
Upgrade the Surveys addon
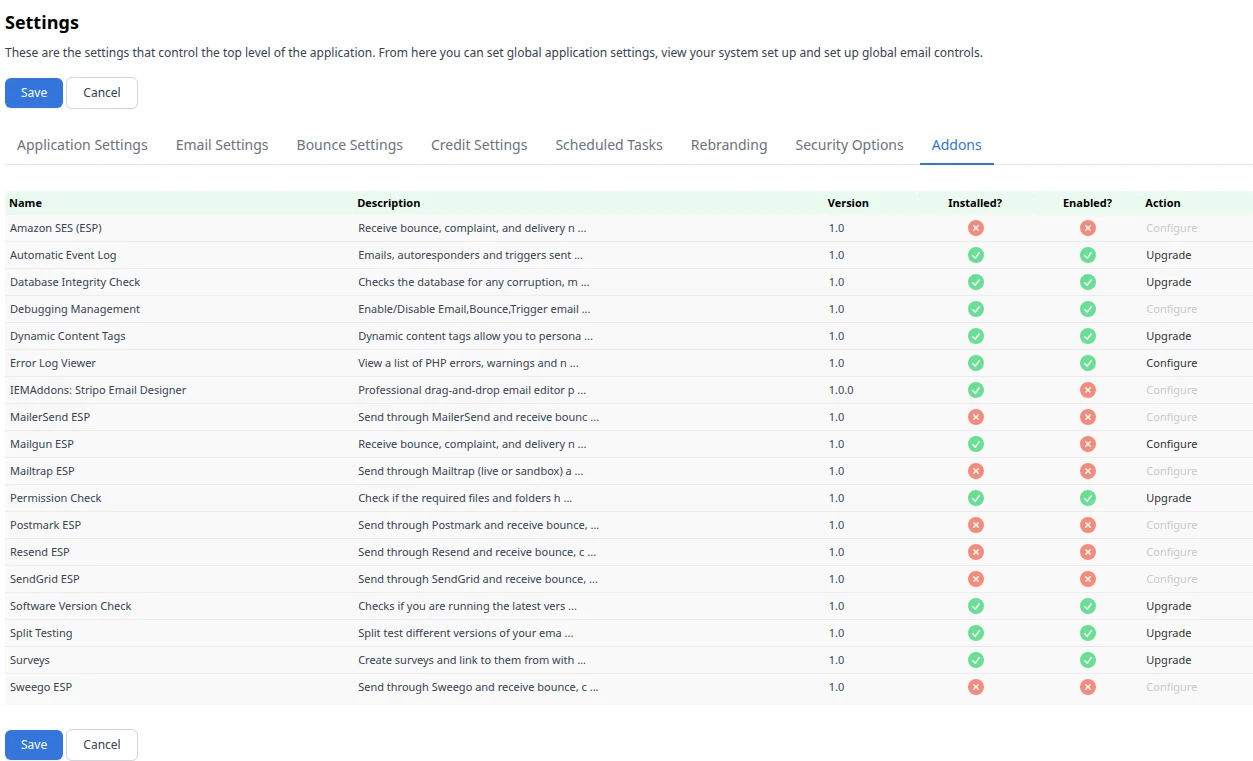[x=1168, y=660]
